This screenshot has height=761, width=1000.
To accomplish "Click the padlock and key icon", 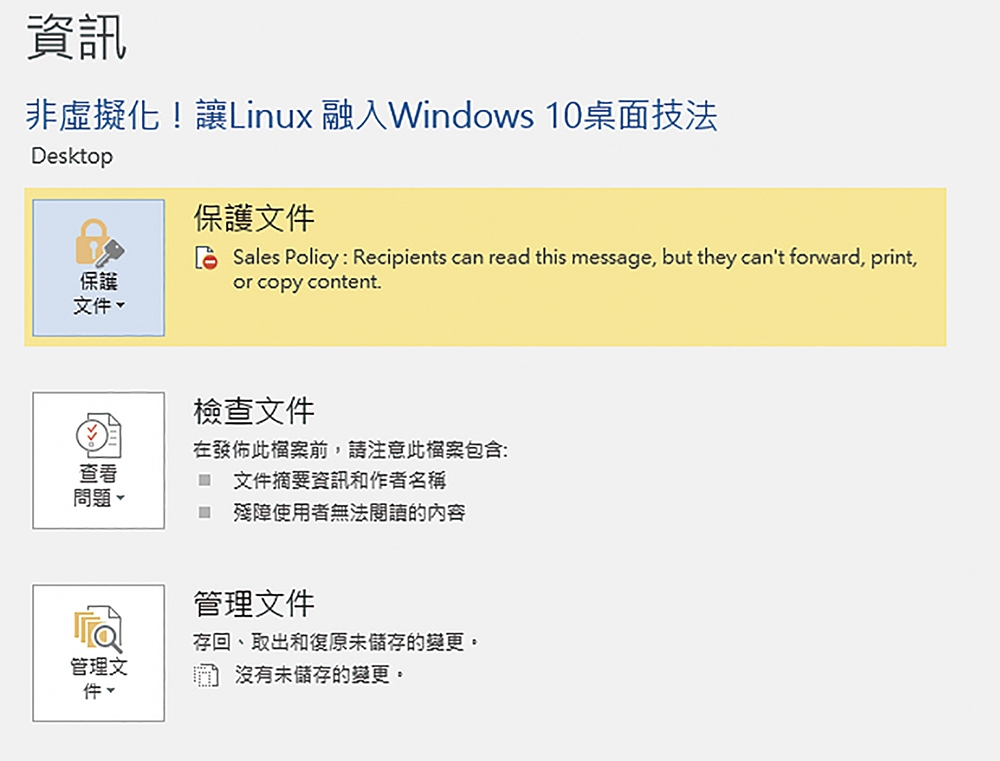I will pos(99,242).
